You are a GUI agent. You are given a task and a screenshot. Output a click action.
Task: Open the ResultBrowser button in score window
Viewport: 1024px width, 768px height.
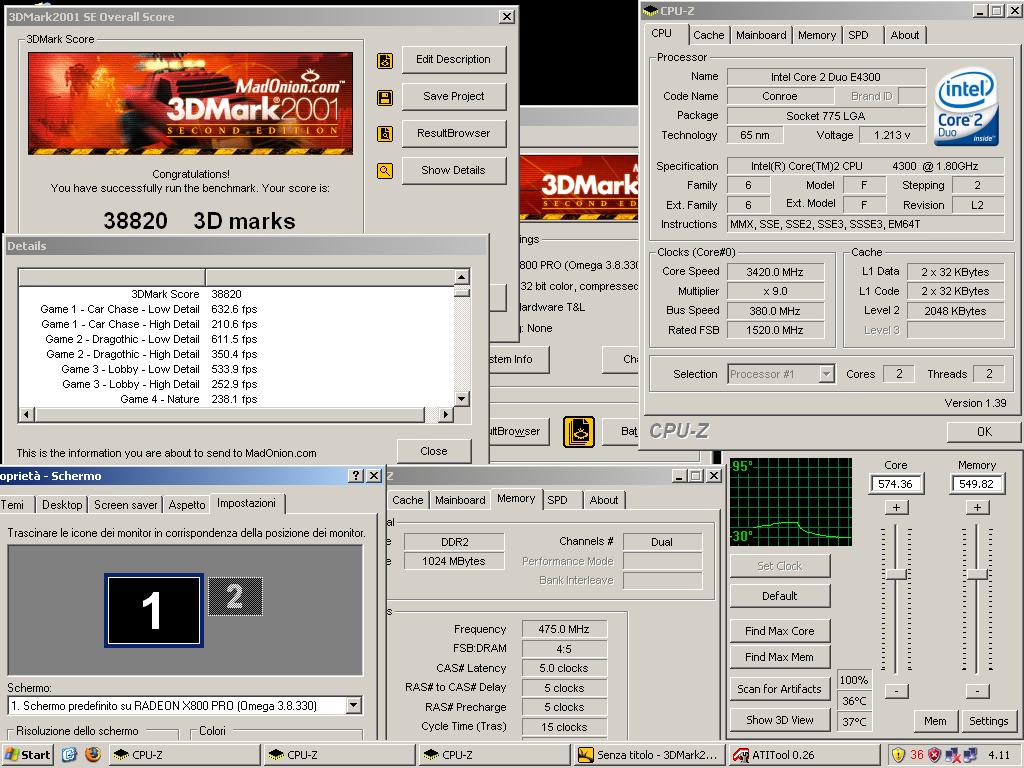pos(454,133)
